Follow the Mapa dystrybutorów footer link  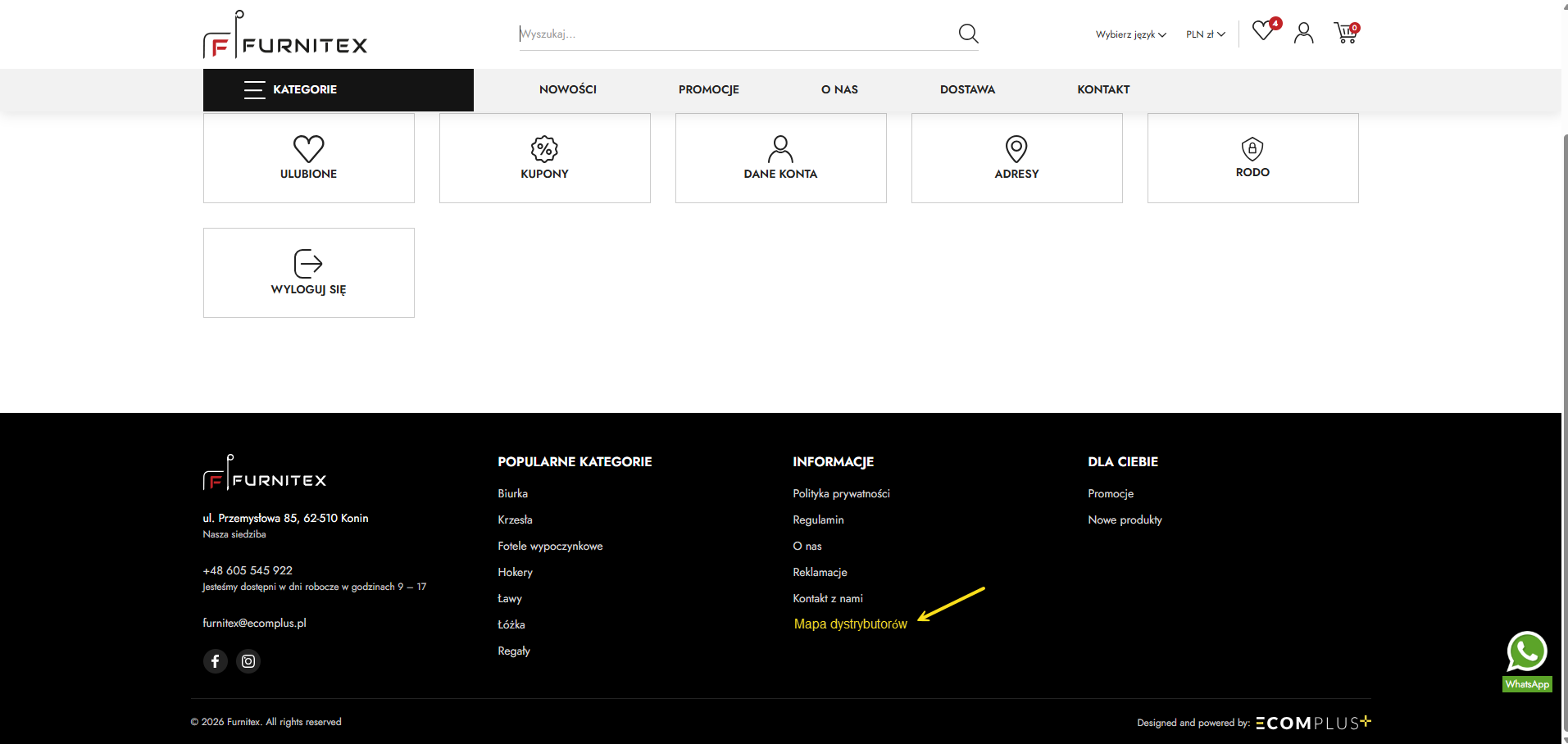tap(851, 624)
